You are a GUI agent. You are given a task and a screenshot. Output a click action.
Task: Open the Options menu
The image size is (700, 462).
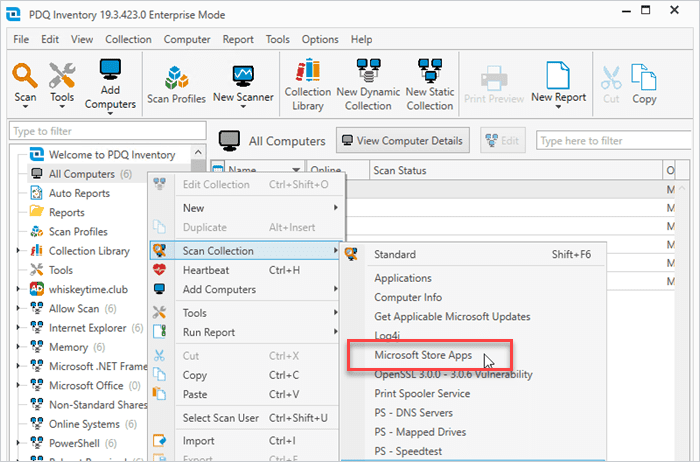(x=320, y=39)
